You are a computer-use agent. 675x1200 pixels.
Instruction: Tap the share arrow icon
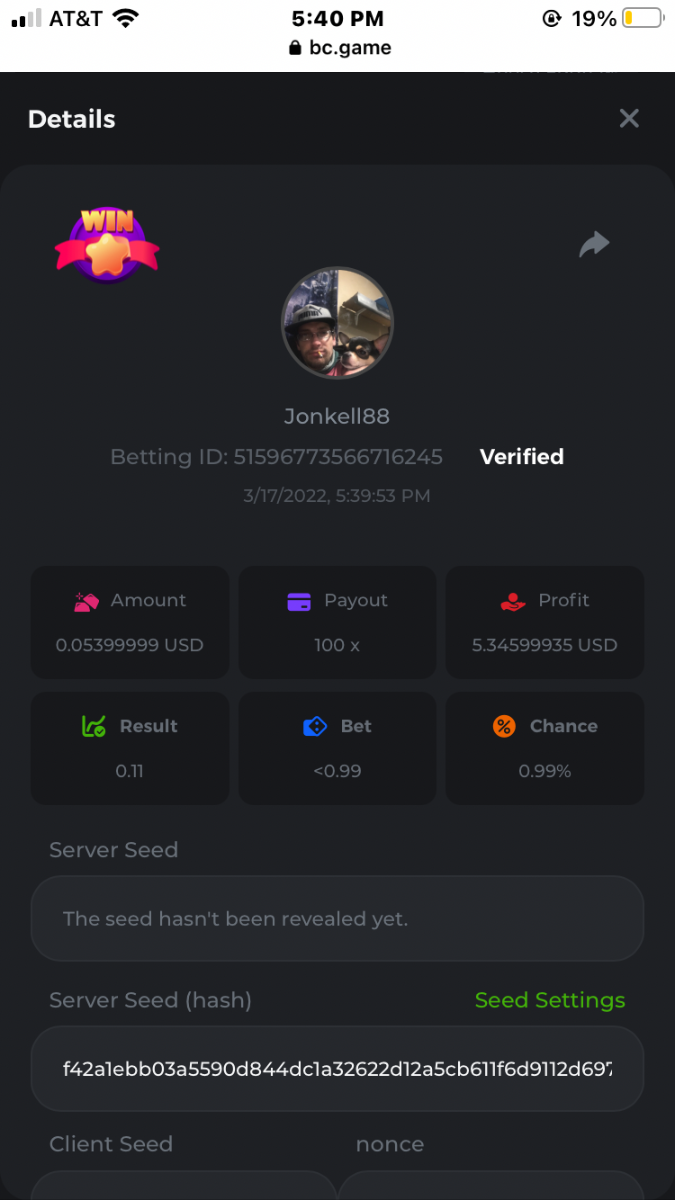[594, 244]
